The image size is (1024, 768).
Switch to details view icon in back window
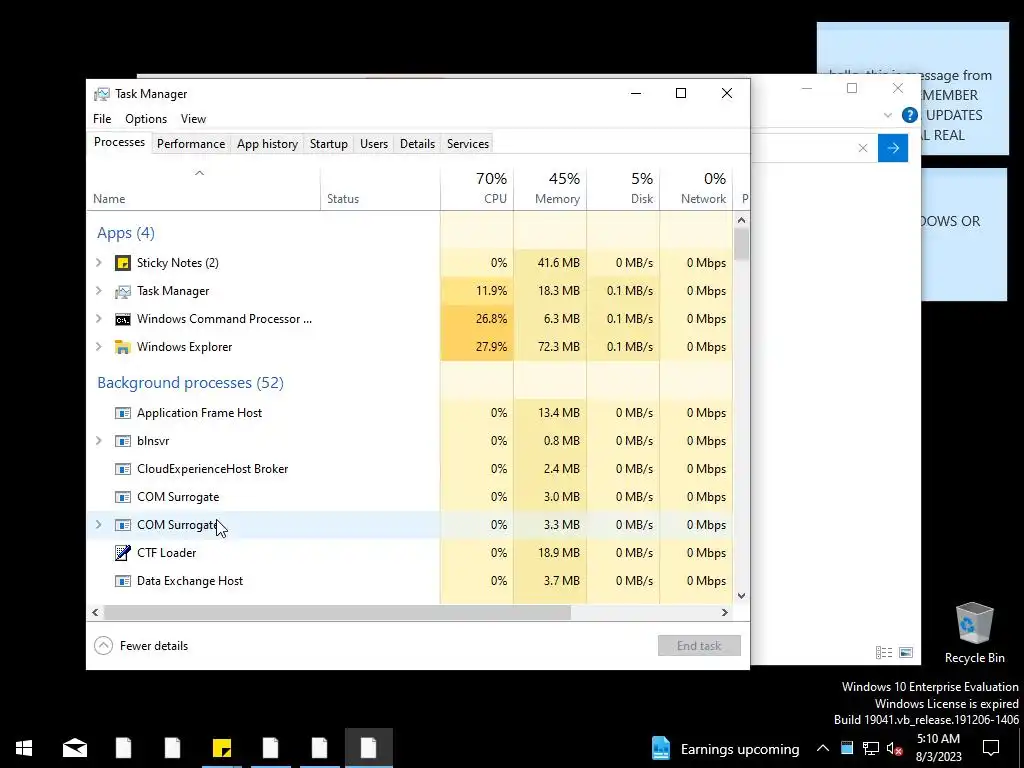pos(884,652)
